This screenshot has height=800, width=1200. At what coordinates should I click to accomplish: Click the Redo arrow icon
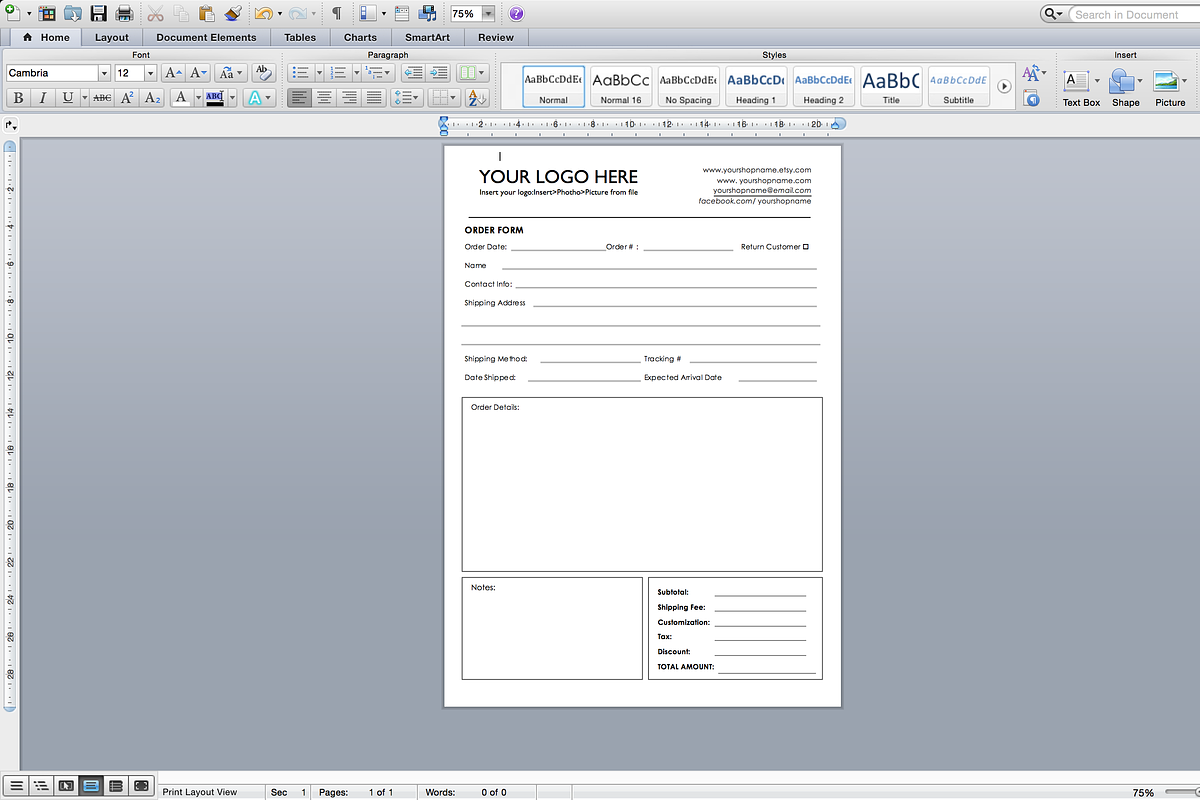coord(298,13)
